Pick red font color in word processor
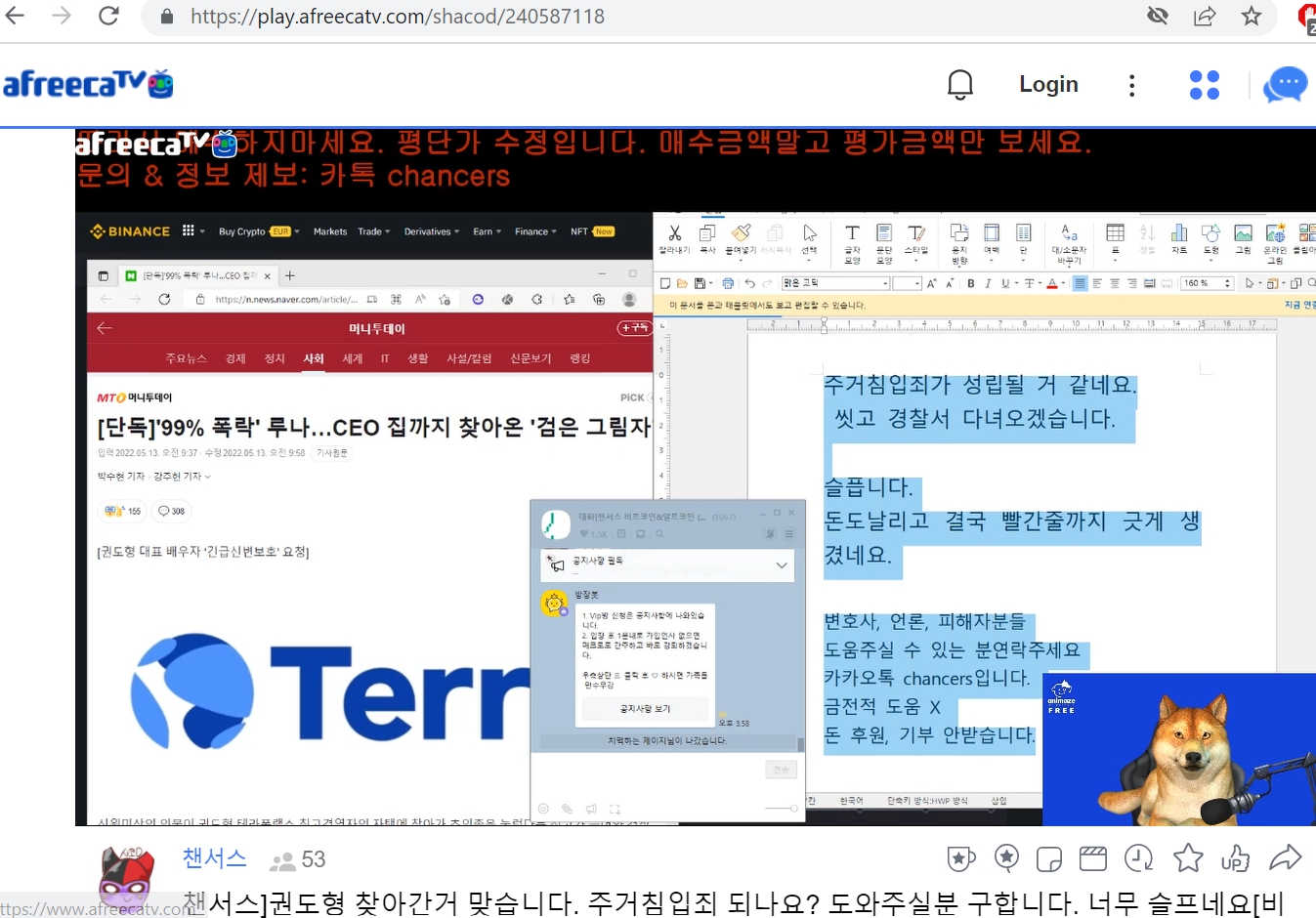 click(1051, 283)
